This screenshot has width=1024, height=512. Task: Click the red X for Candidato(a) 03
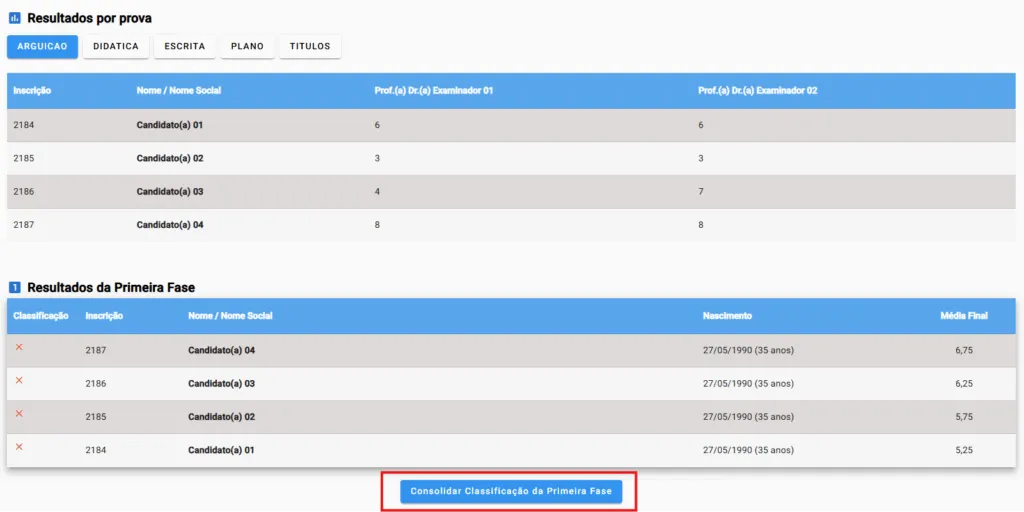coord(19,380)
